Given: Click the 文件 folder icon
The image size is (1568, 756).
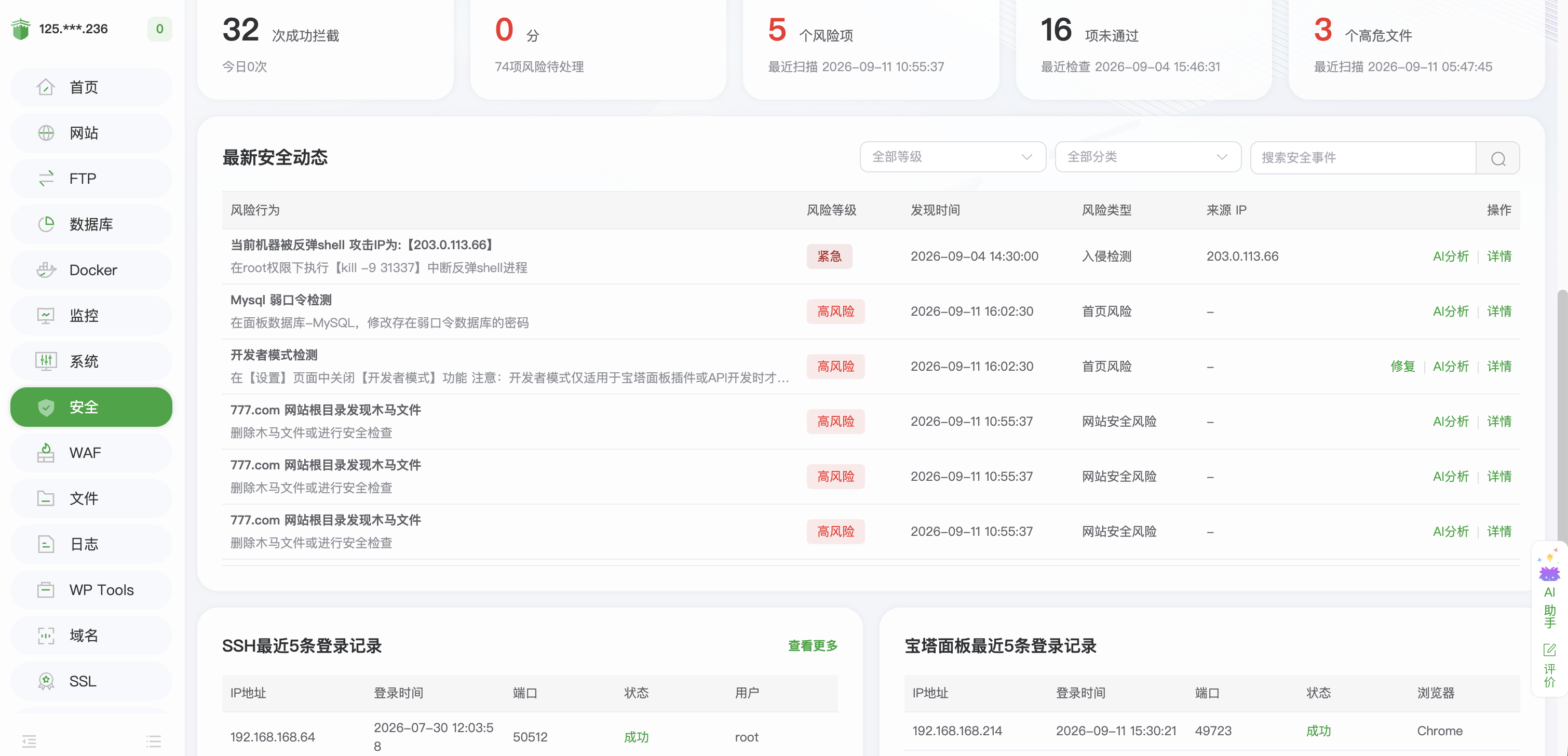Looking at the screenshot, I should tap(46, 498).
